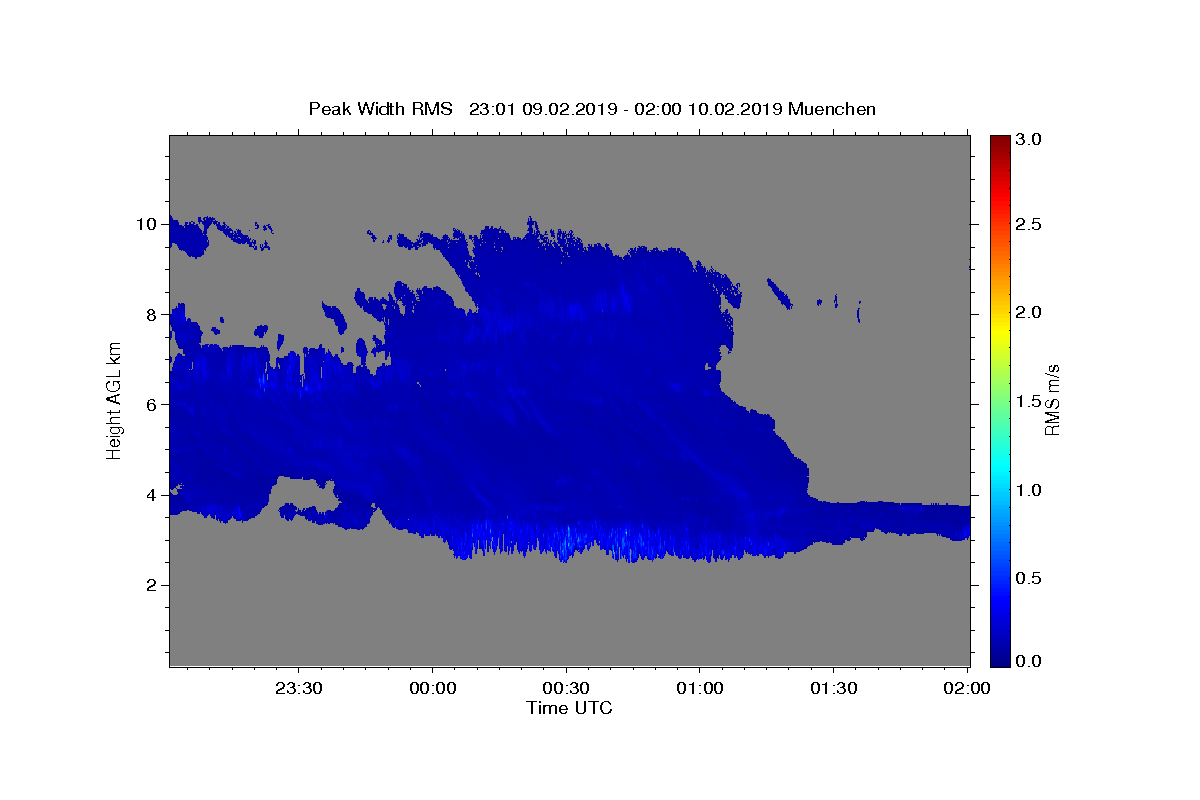This screenshot has width=1200, height=800.
Task: Click the 02:00 time tick label
Action: pyautogui.click(x=967, y=689)
